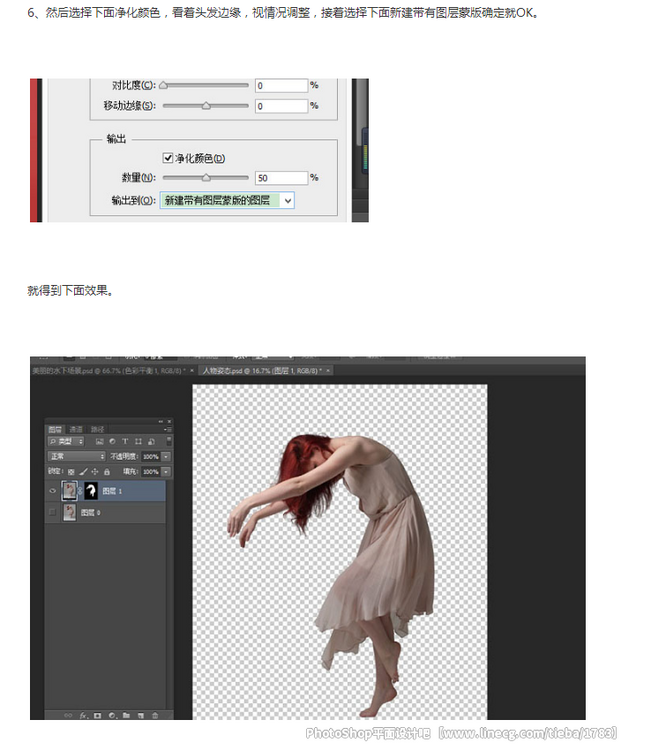Click create new group folder icon
This screenshot has height=750, width=666.
(126, 716)
